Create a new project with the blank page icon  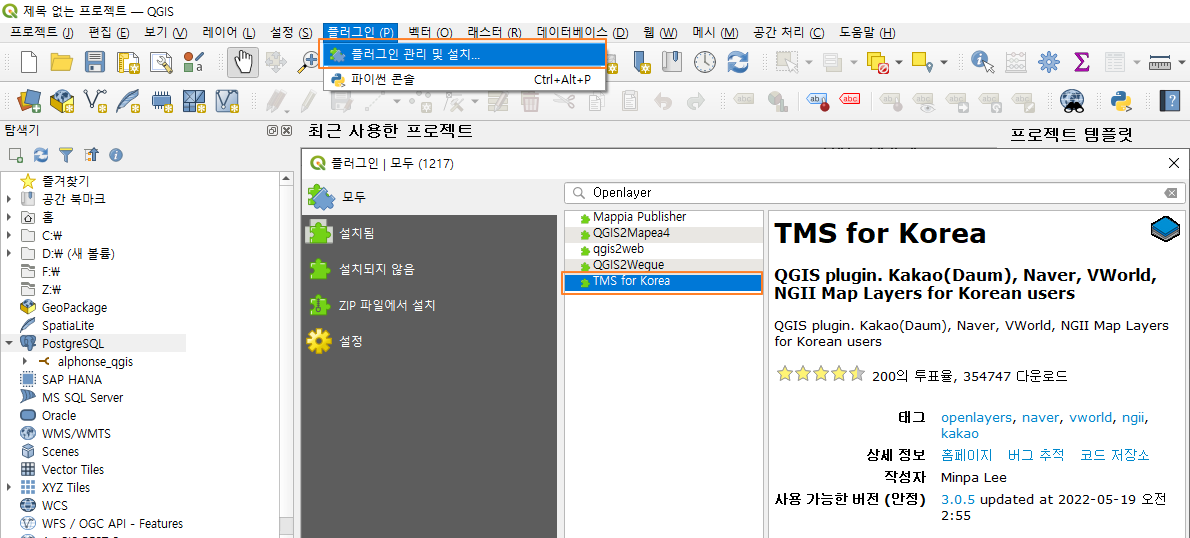point(29,61)
